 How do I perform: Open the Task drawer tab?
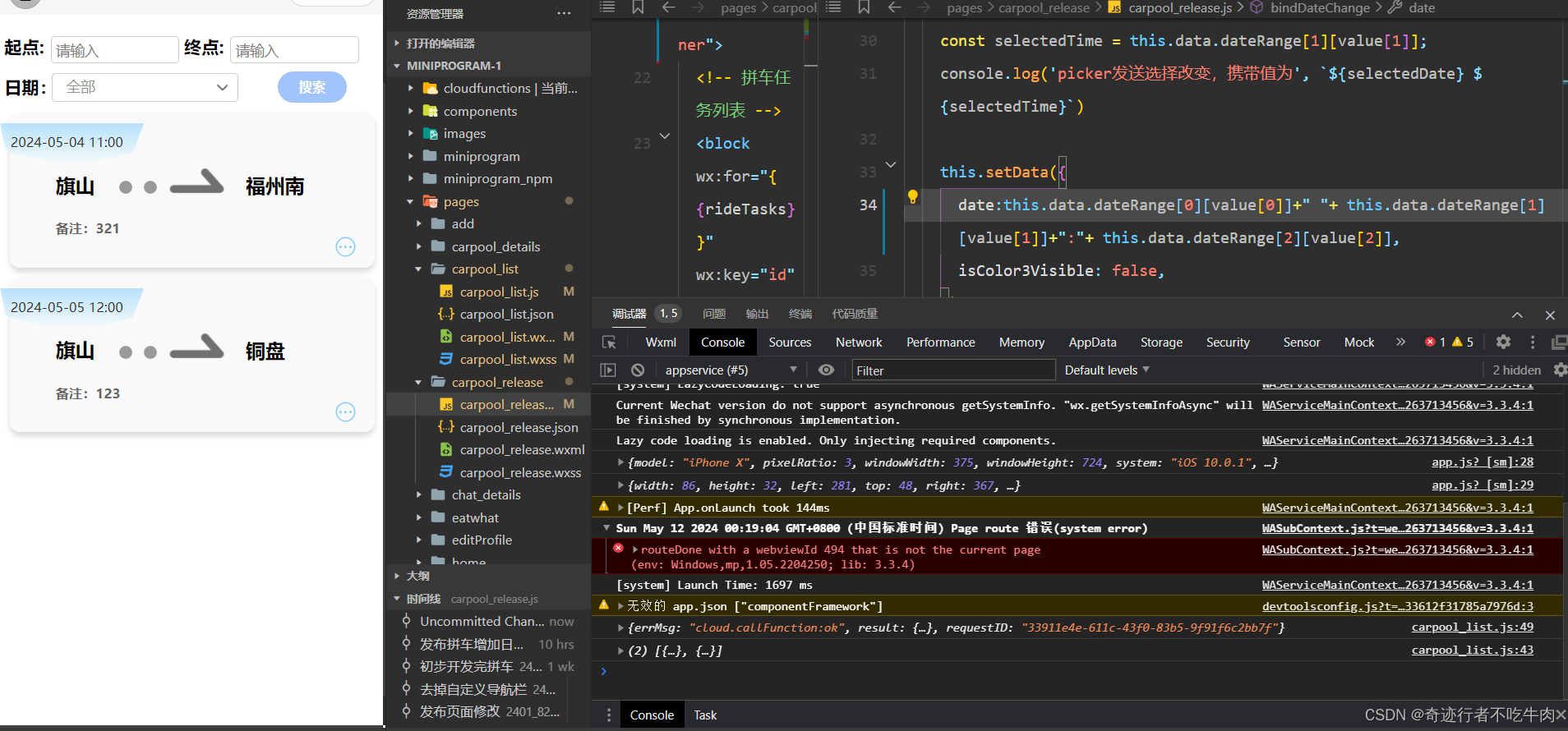click(x=705, y=715)
